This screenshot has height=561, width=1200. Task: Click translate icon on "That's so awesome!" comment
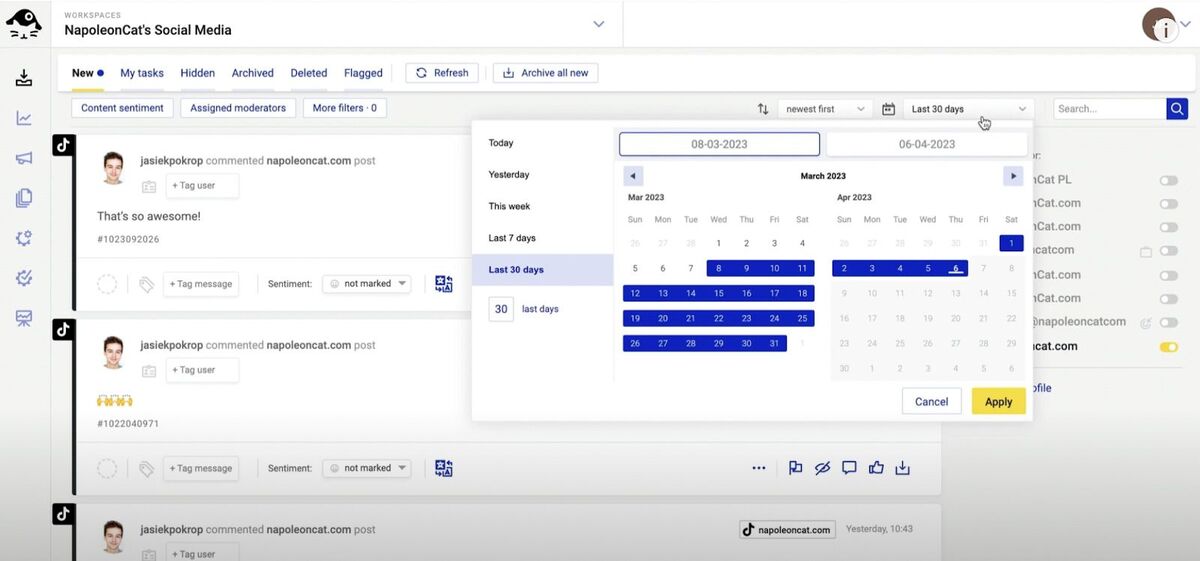[444, 284]
